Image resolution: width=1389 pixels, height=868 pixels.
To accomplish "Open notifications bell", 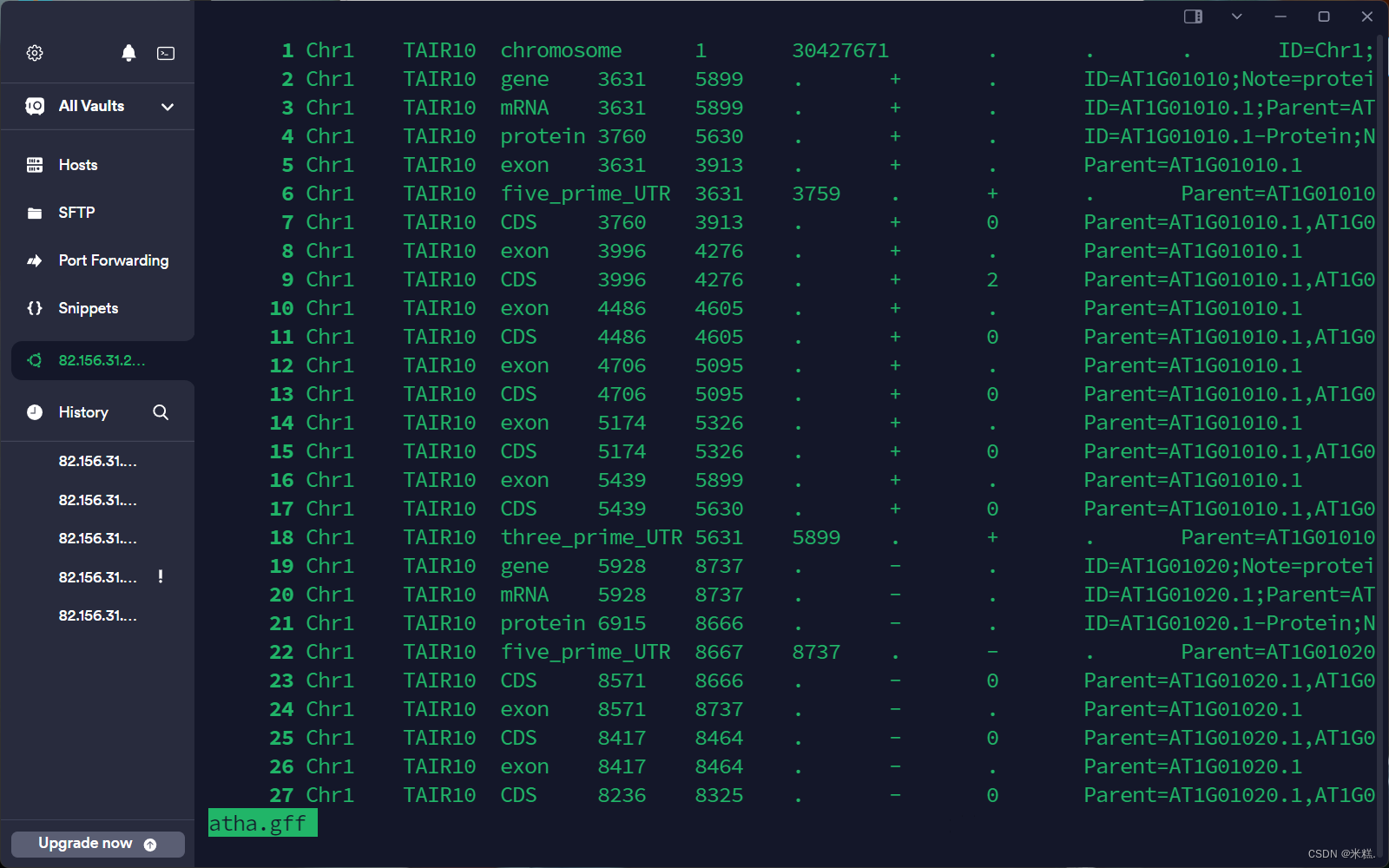I will point(128,53).
